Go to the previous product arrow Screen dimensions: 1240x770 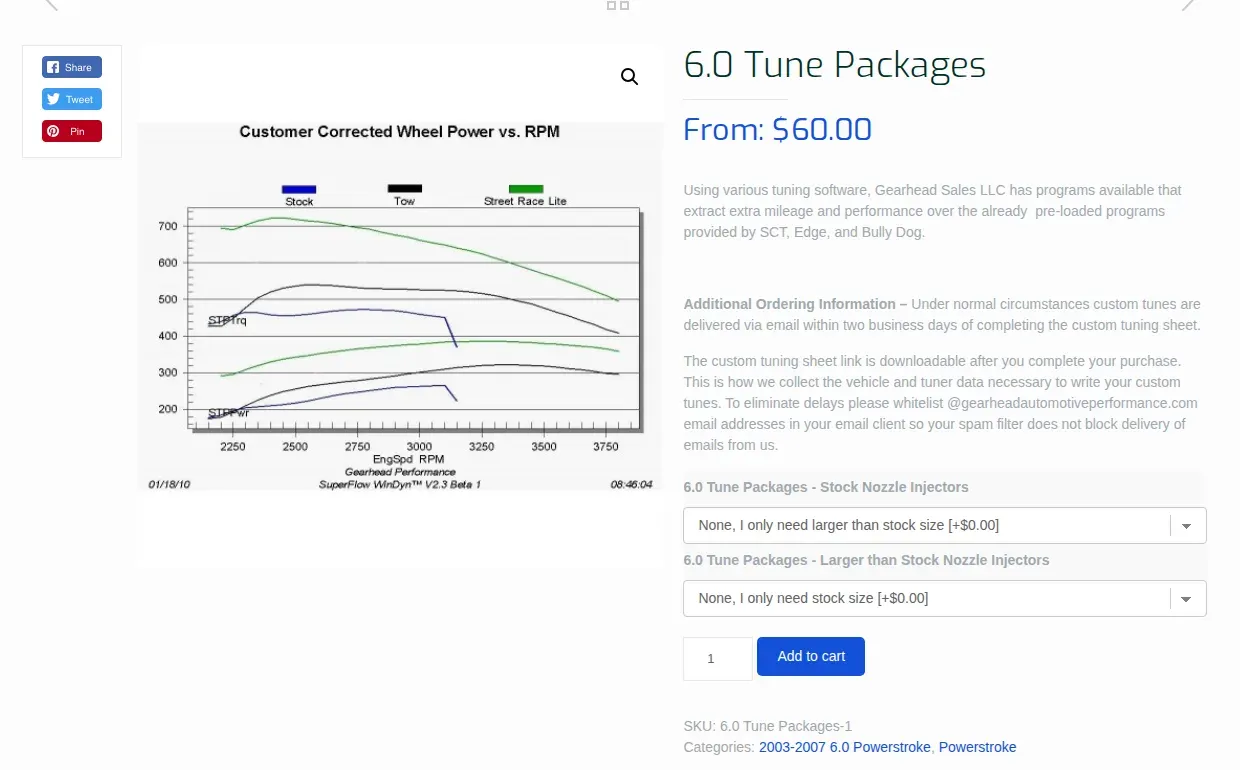tap(52, 5)
